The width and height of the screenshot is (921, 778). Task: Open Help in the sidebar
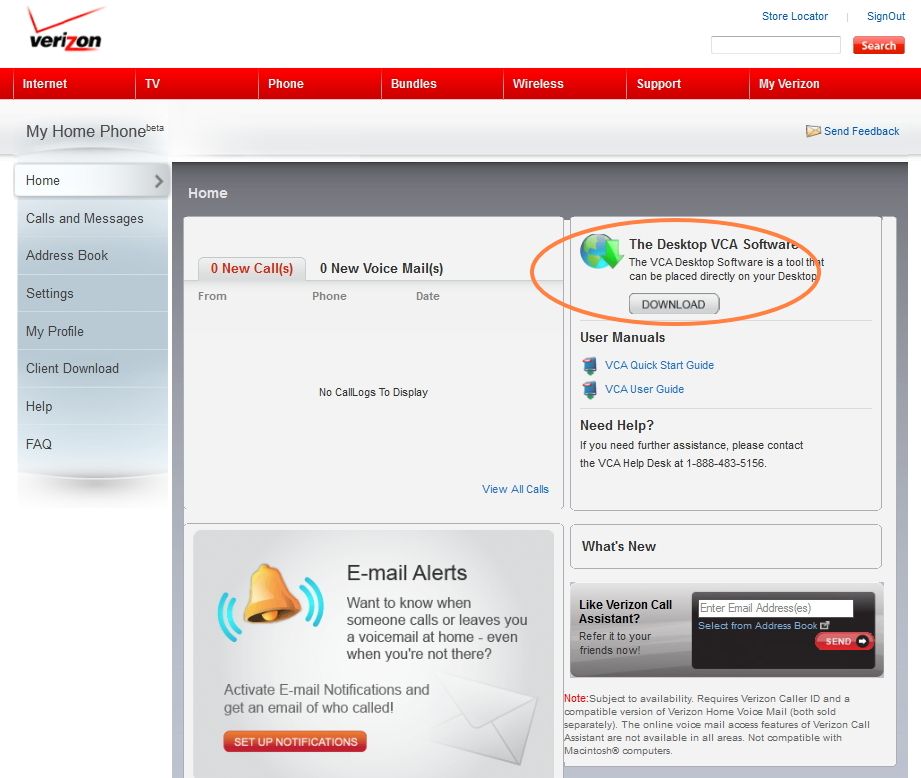(x=93, y=406)
